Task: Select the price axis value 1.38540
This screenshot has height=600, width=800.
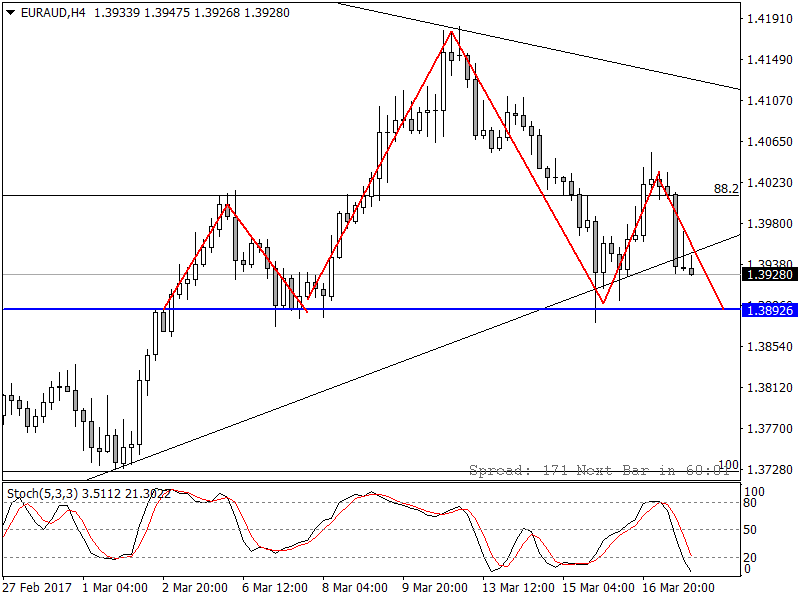Action: tap(769, 346)
